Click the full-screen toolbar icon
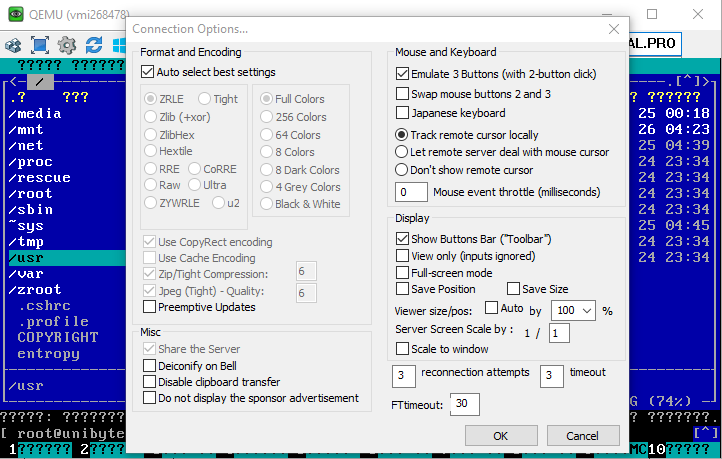The height and width of the screenshot is (459, 722). [40, 45]
